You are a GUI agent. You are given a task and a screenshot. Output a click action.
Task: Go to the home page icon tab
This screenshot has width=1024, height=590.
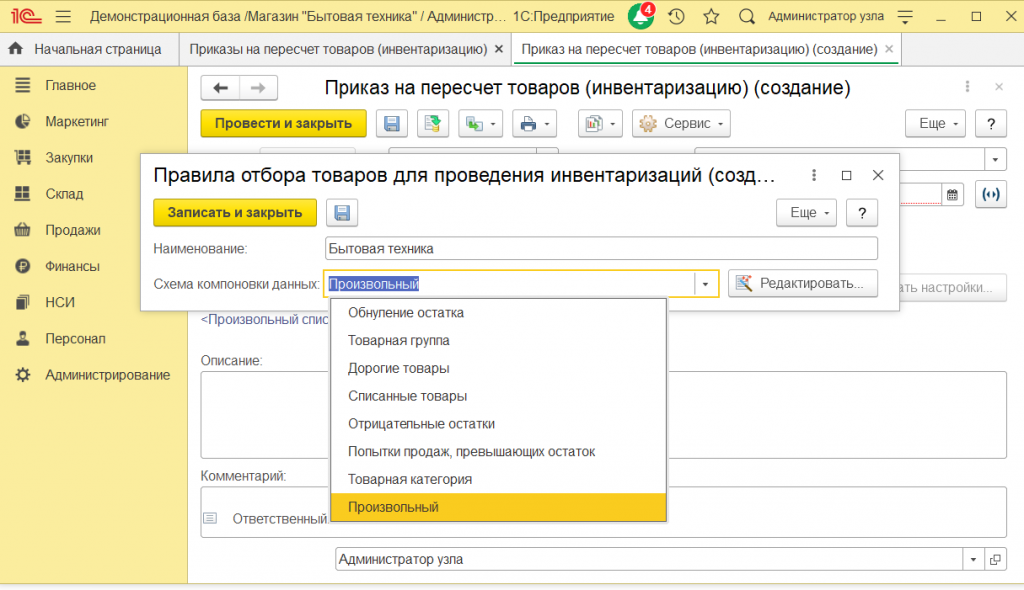16,49
